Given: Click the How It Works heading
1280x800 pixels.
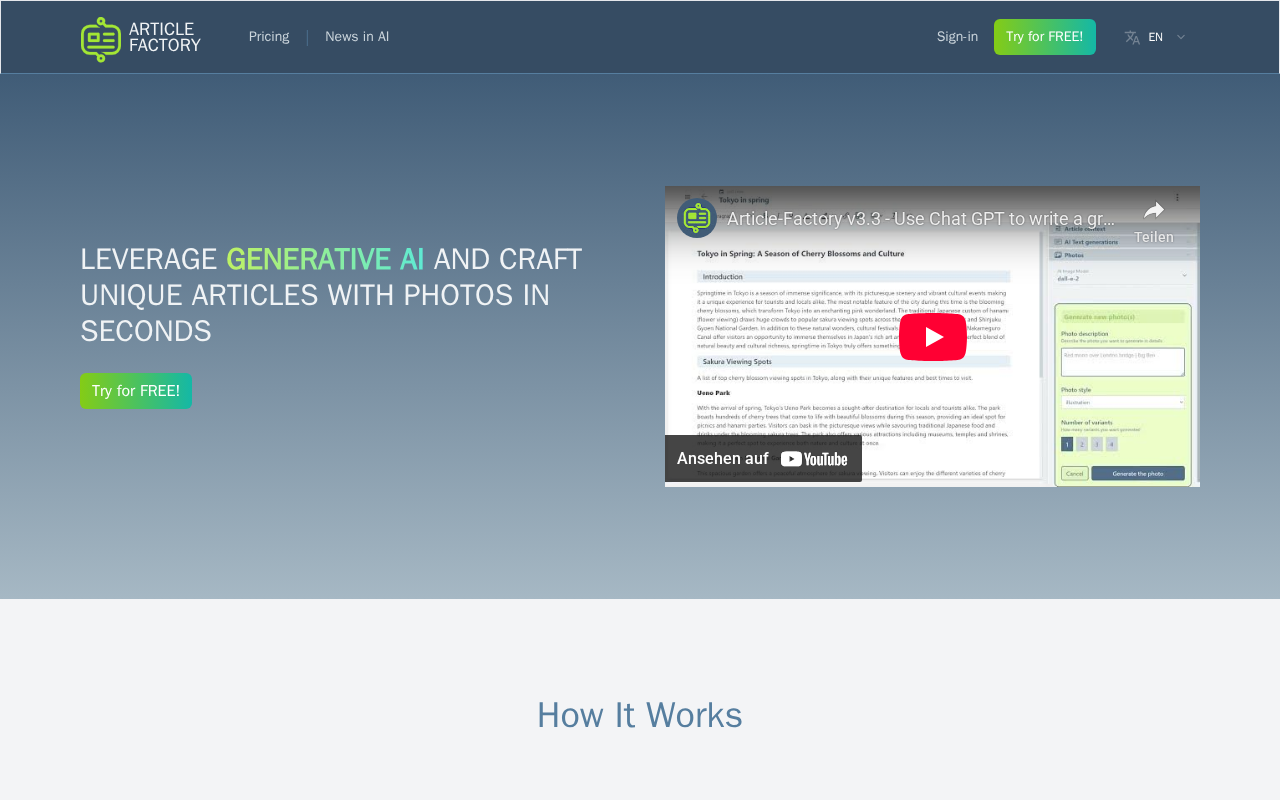Looking at the screenshot, I should click(x=640, y=715).
